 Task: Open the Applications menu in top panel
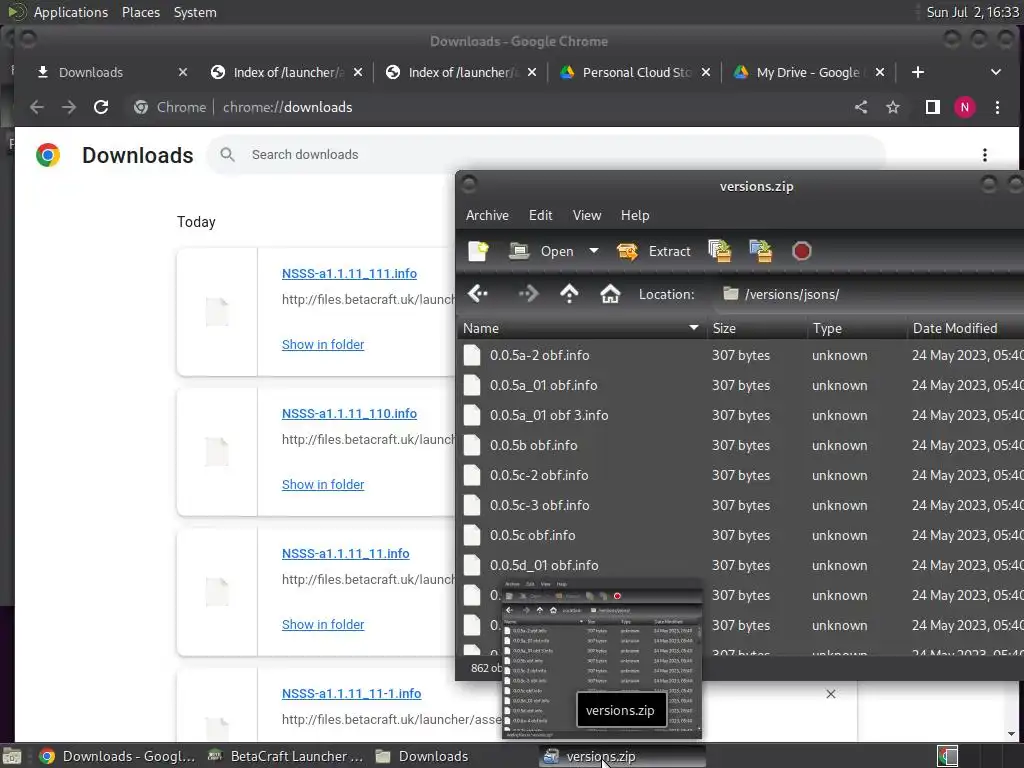tap(71, 12)
